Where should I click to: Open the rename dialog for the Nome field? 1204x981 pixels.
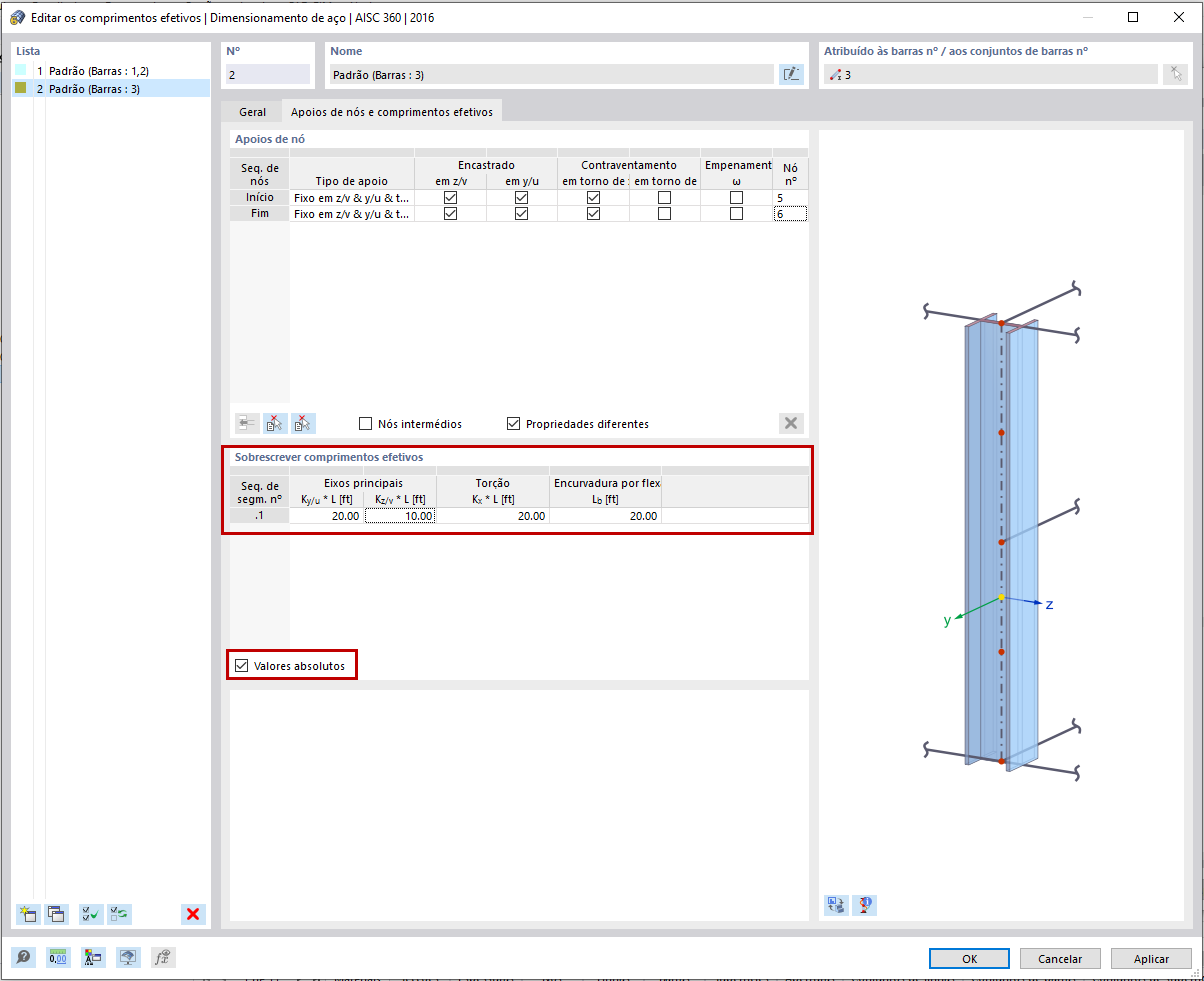[x=791, y=74]
